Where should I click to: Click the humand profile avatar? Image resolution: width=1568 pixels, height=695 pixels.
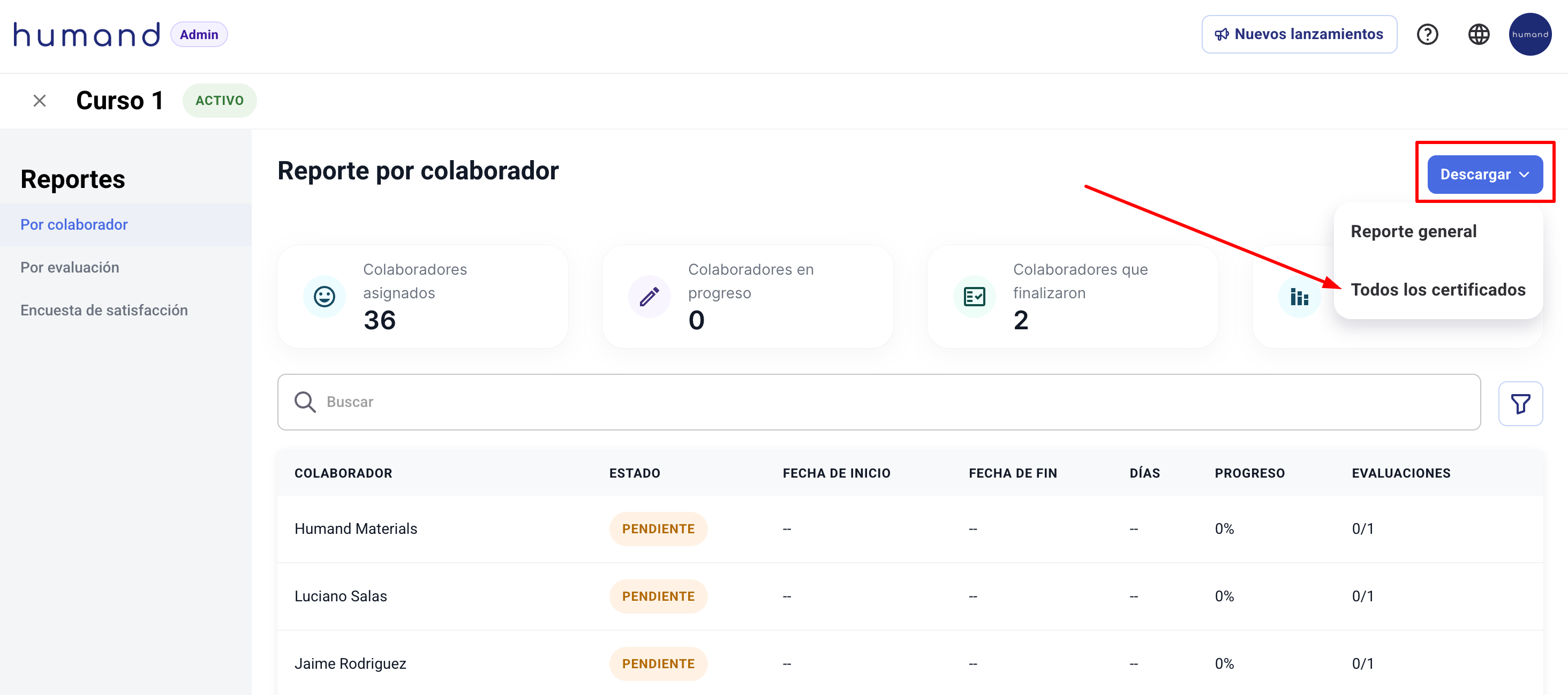(x=1529, y=35)
